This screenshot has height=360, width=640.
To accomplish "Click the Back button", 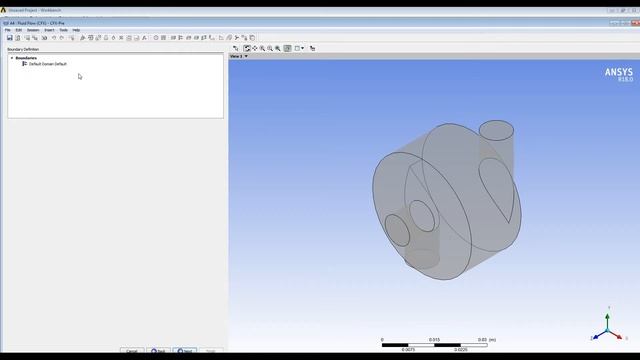I will (158, 351).
